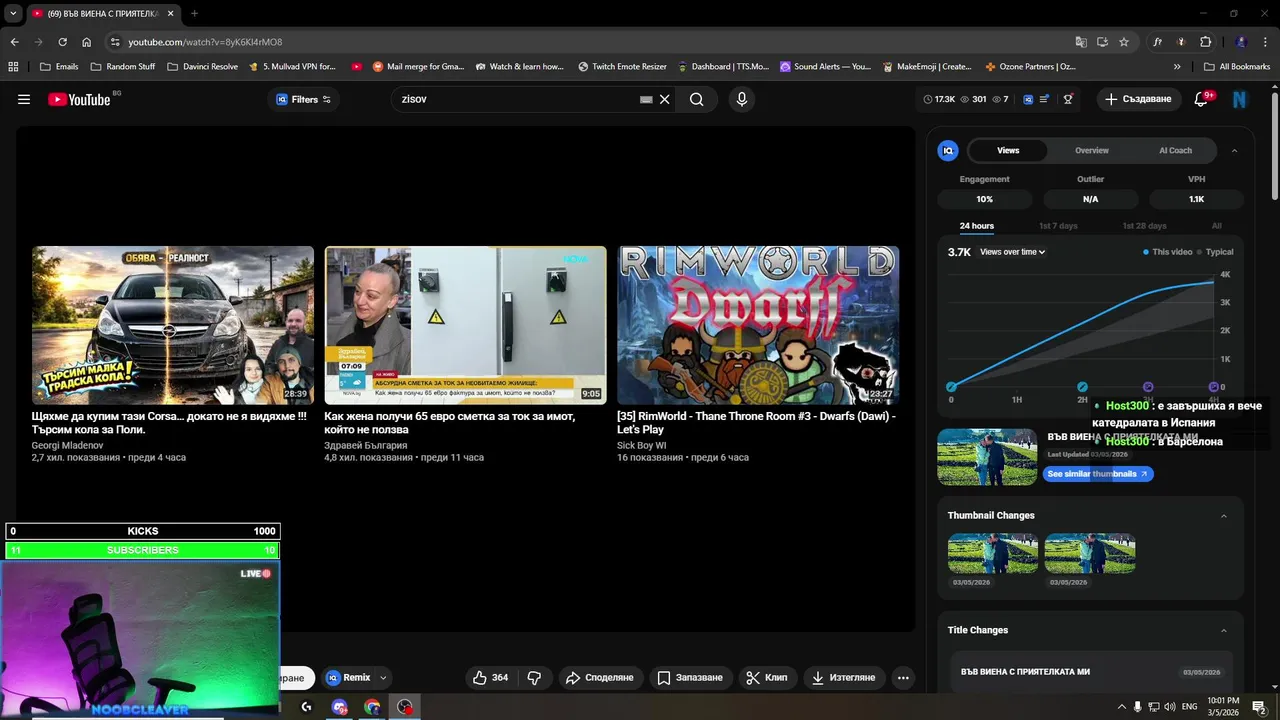Click the search box containing 'zisov'
This screenshot has width=1280, height=720.
pos(518,99)
